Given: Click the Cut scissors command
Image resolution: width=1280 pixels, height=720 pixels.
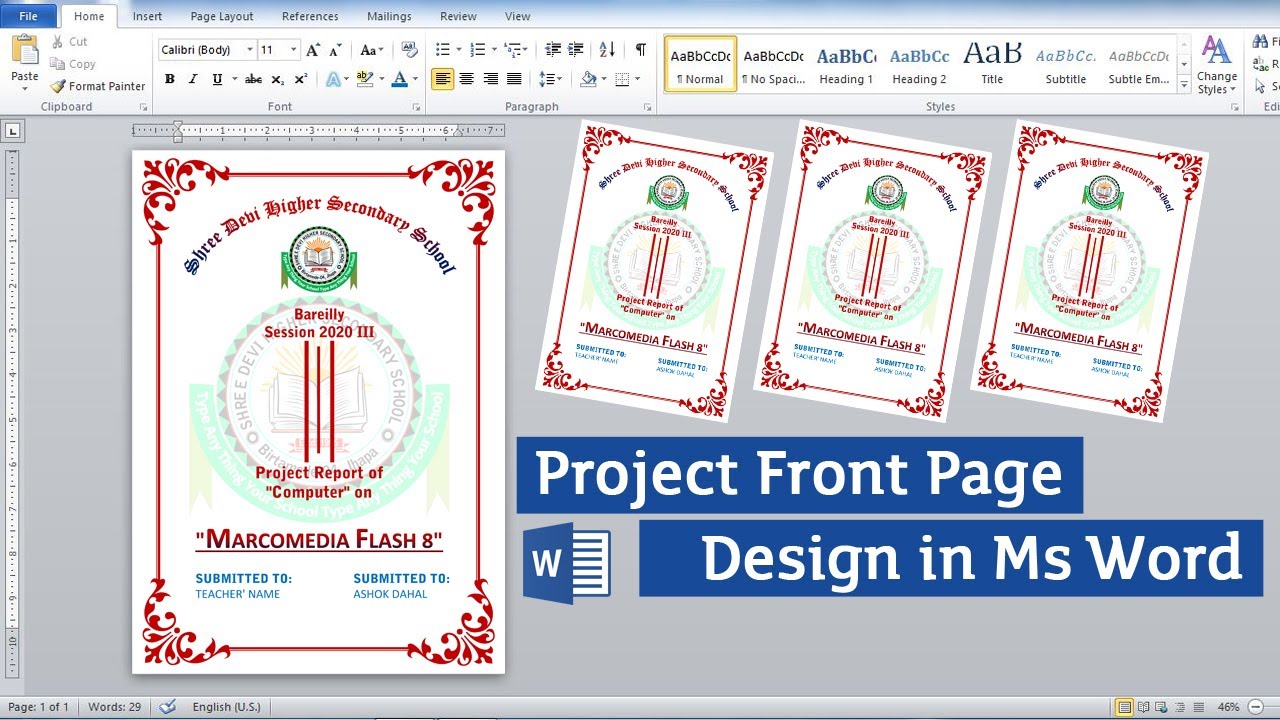Looking at the screenshot, I should (x=69, y=42).
